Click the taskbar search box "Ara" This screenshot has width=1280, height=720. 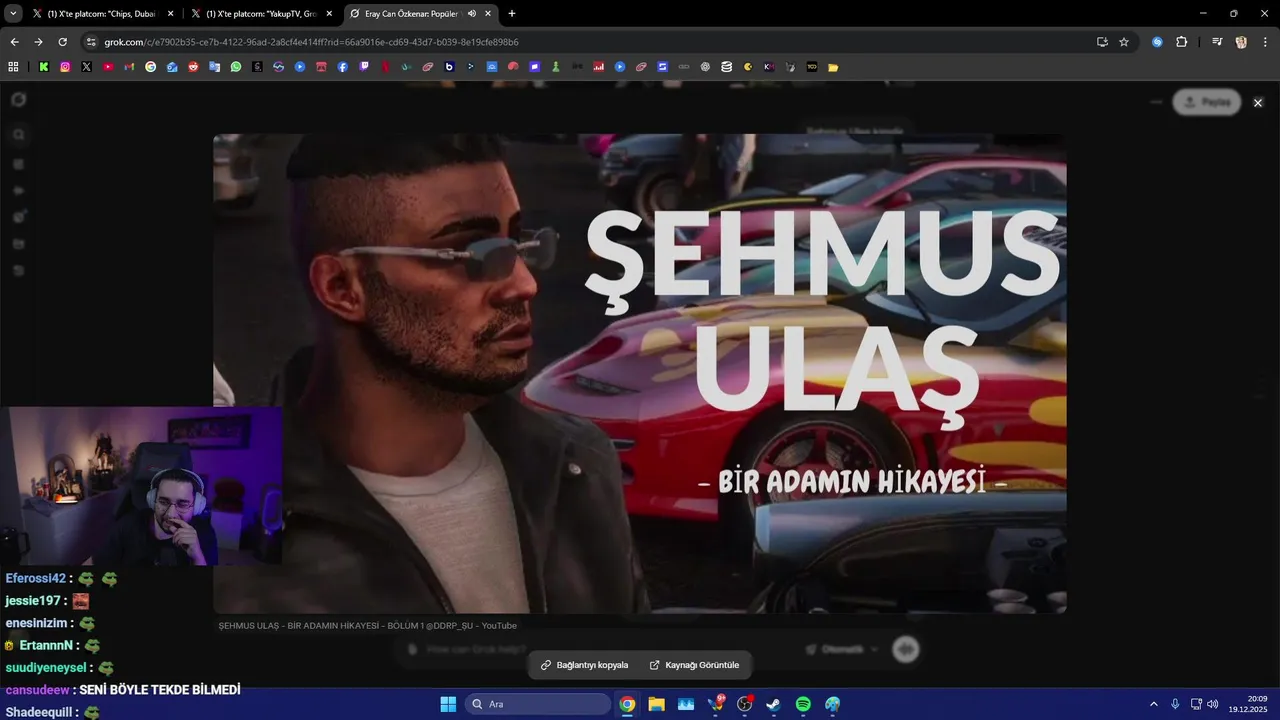pyautogui.click(x=538, y=704)
